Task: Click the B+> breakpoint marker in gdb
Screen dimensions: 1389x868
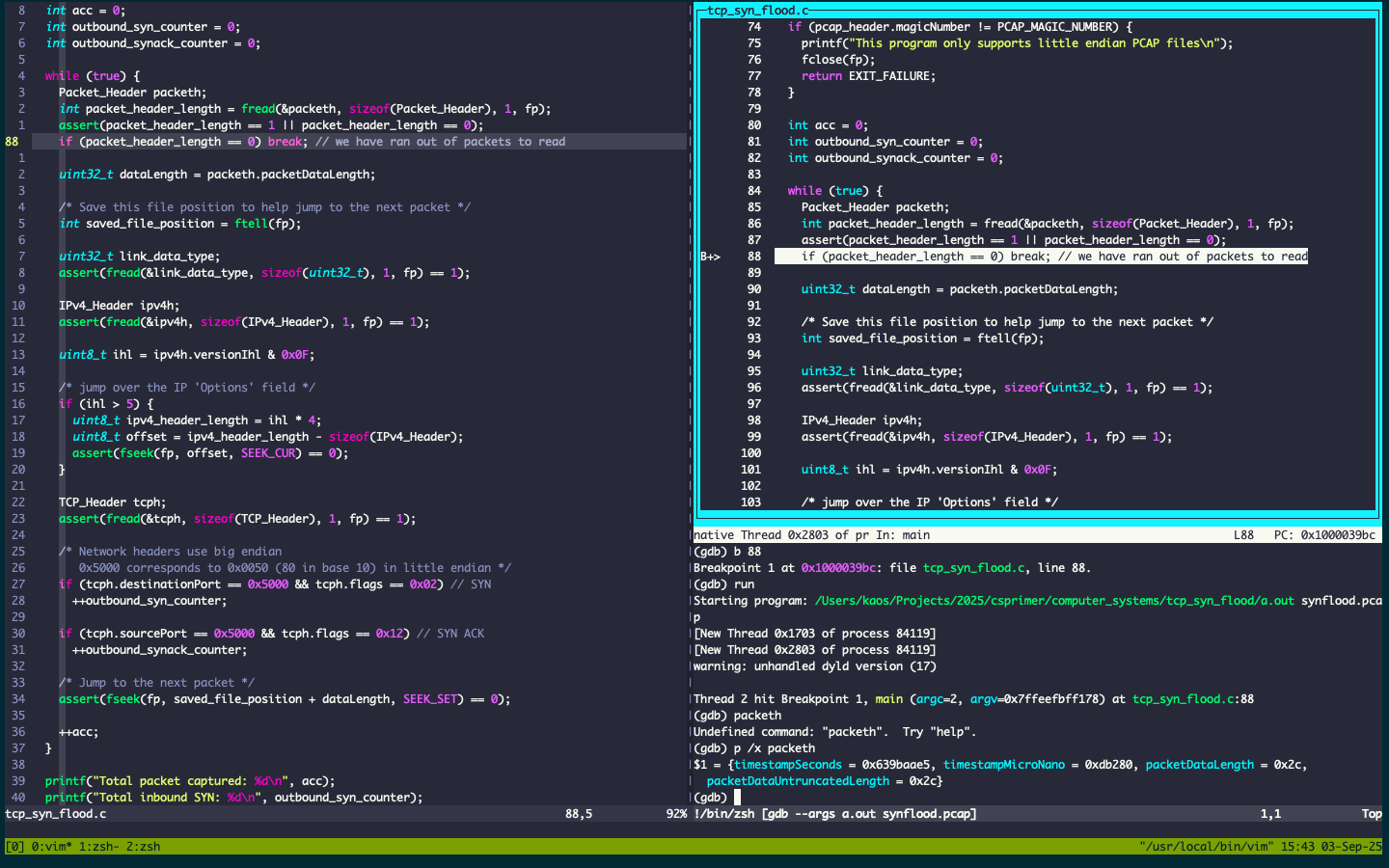Action: coord(710,257)
